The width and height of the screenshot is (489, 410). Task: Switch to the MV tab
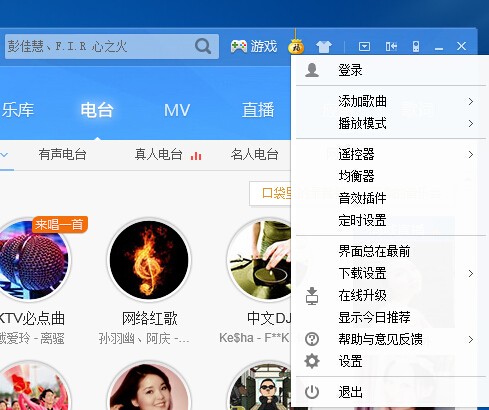[177, 110]
